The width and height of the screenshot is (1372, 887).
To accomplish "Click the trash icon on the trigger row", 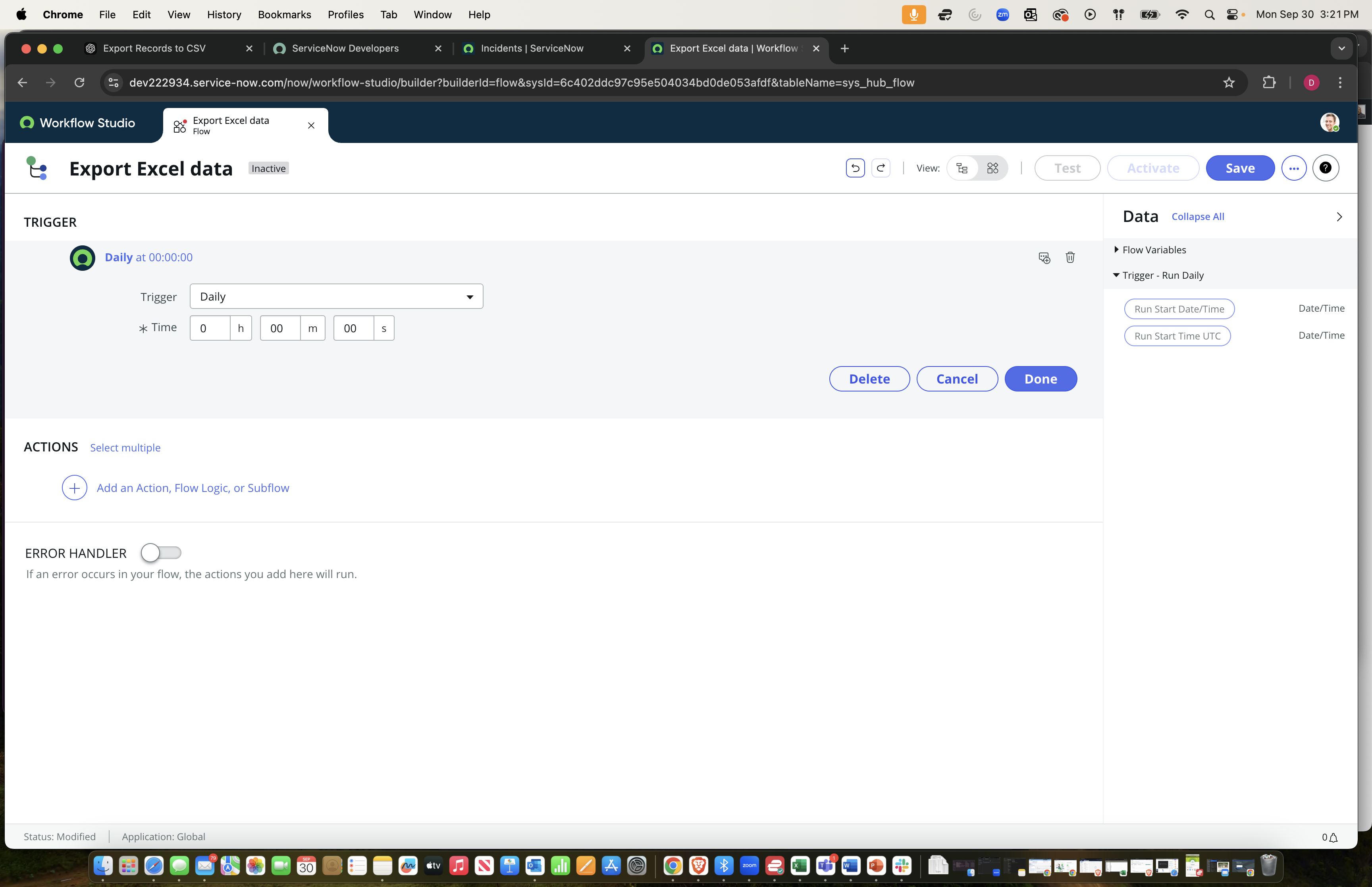I will 1070,257.
